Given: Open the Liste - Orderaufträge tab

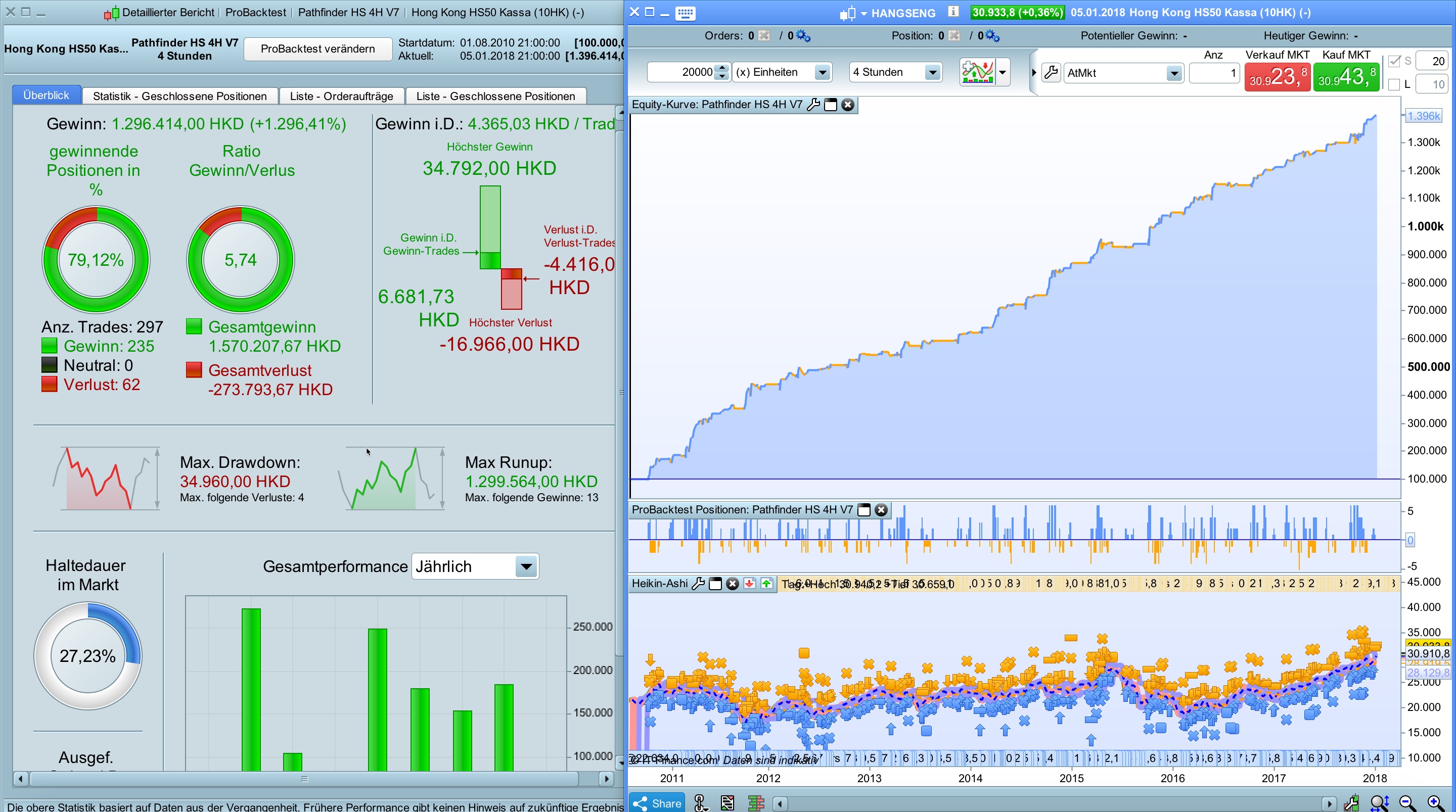Looking at the screenshot, I should coord(341,96).
